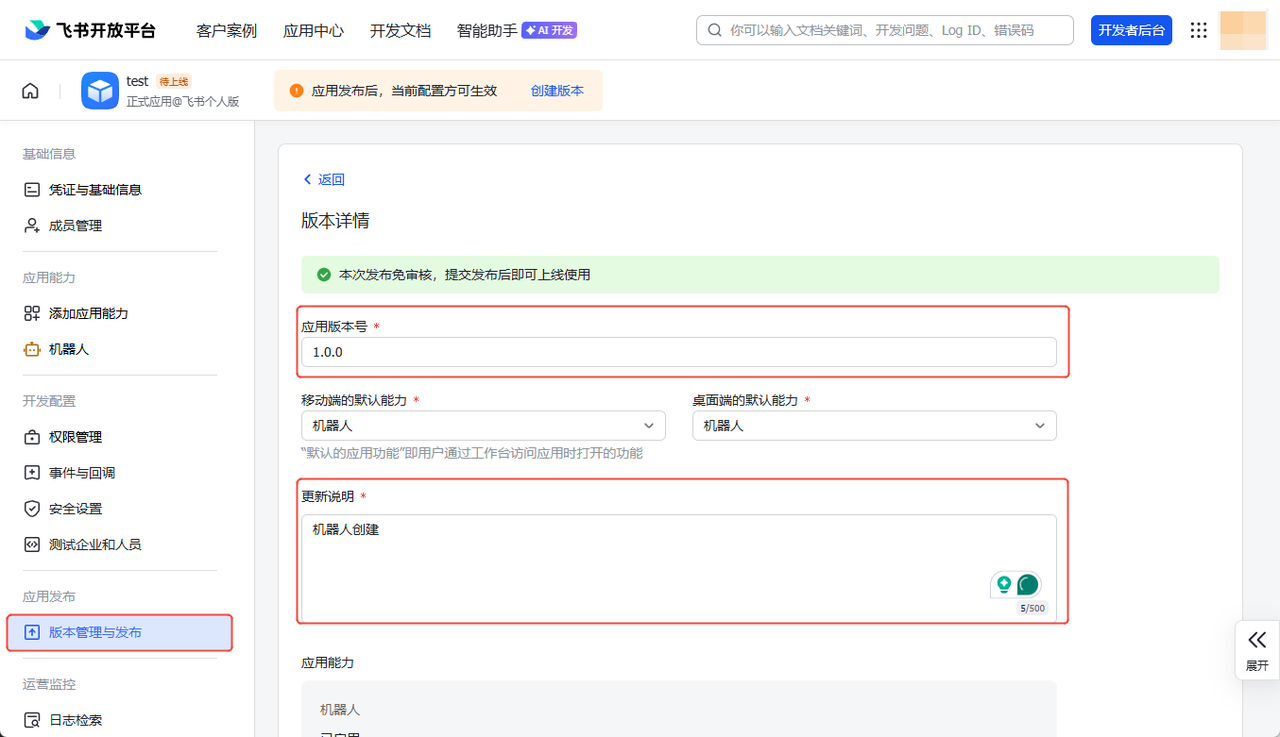Select 权限管理 in the sidebar
Image resolution: width=1280 pixels, height=737 pixels.
tap(75, 437)
